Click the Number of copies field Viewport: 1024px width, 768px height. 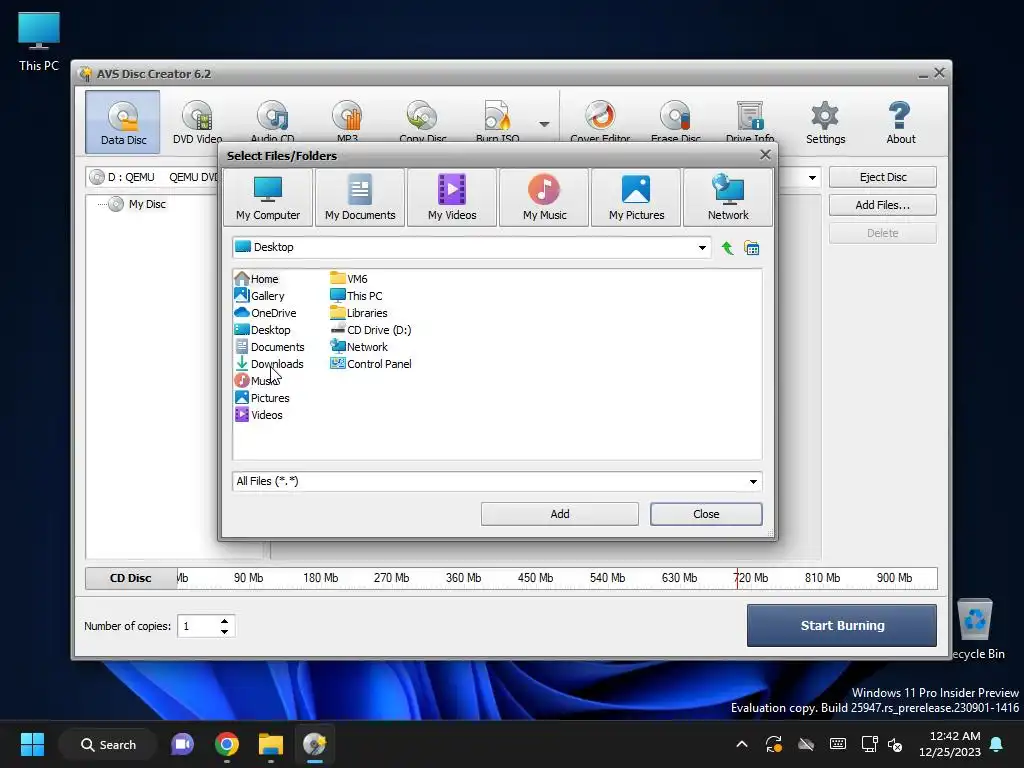pos(198,626)
